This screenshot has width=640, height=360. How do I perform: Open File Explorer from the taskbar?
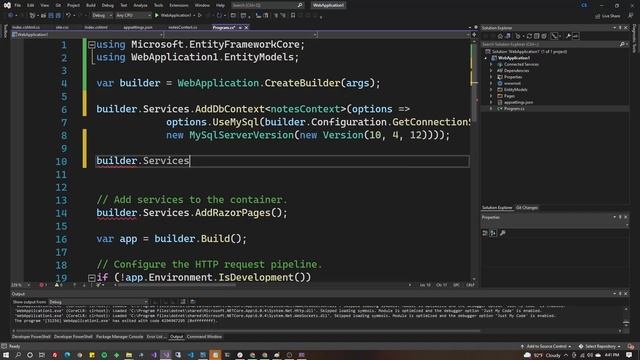click(x=129, y=355)
